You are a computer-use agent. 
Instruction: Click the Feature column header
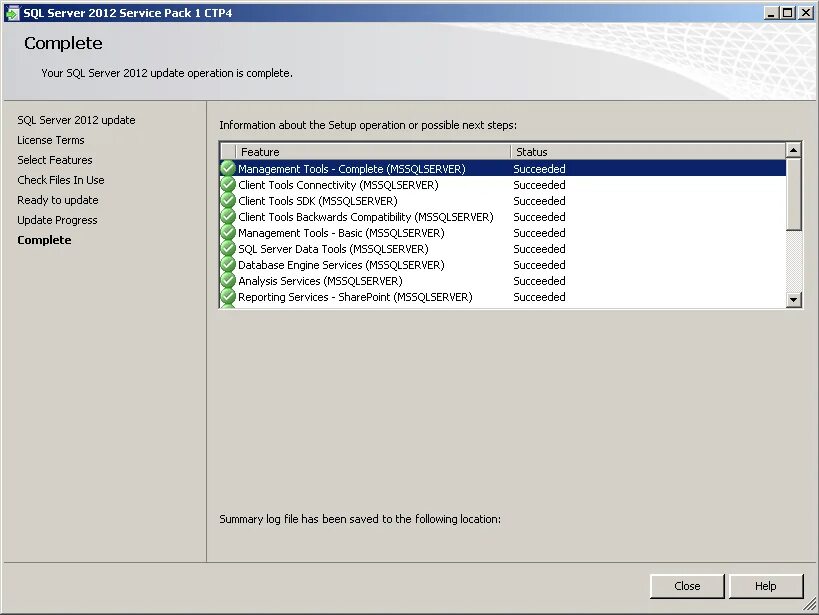click(373, 152)
